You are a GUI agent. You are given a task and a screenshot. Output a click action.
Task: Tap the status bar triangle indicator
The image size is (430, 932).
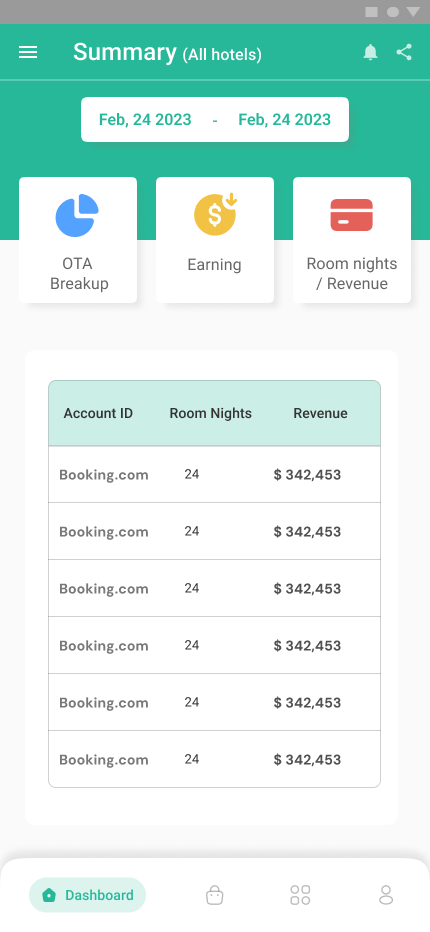413,12
